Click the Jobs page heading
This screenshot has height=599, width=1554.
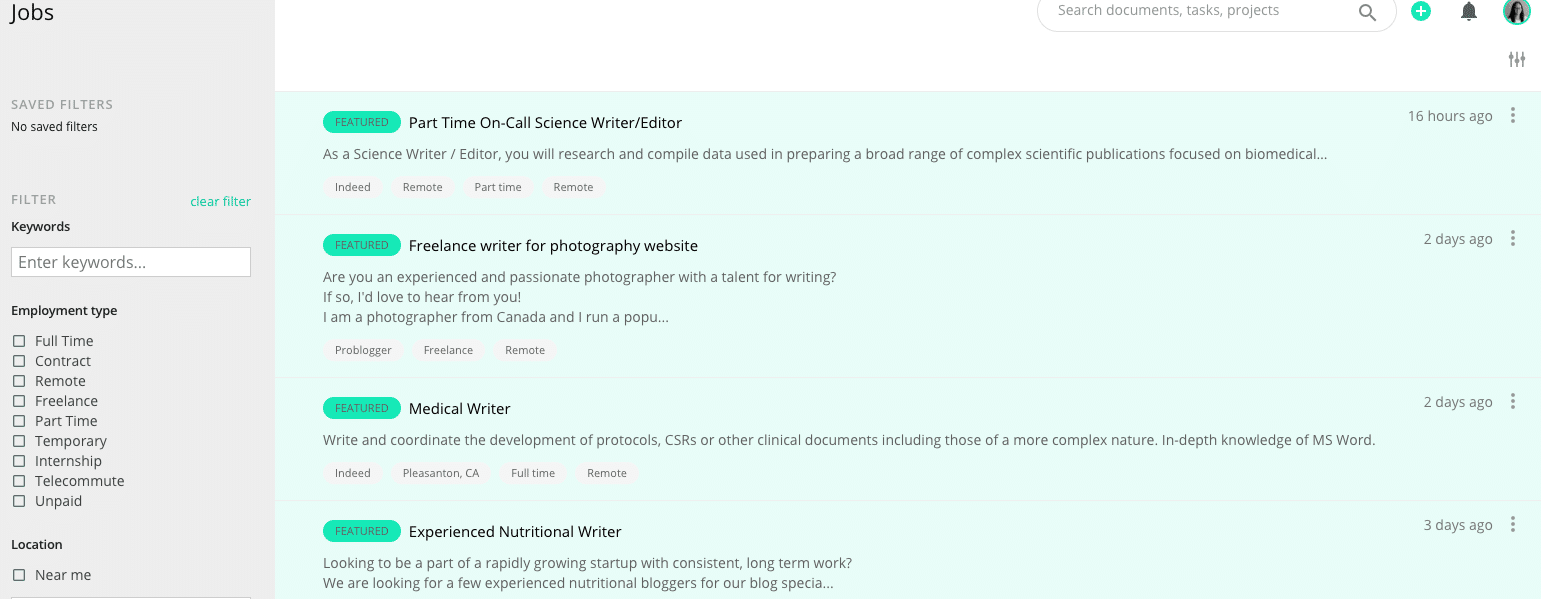[31, 13]
